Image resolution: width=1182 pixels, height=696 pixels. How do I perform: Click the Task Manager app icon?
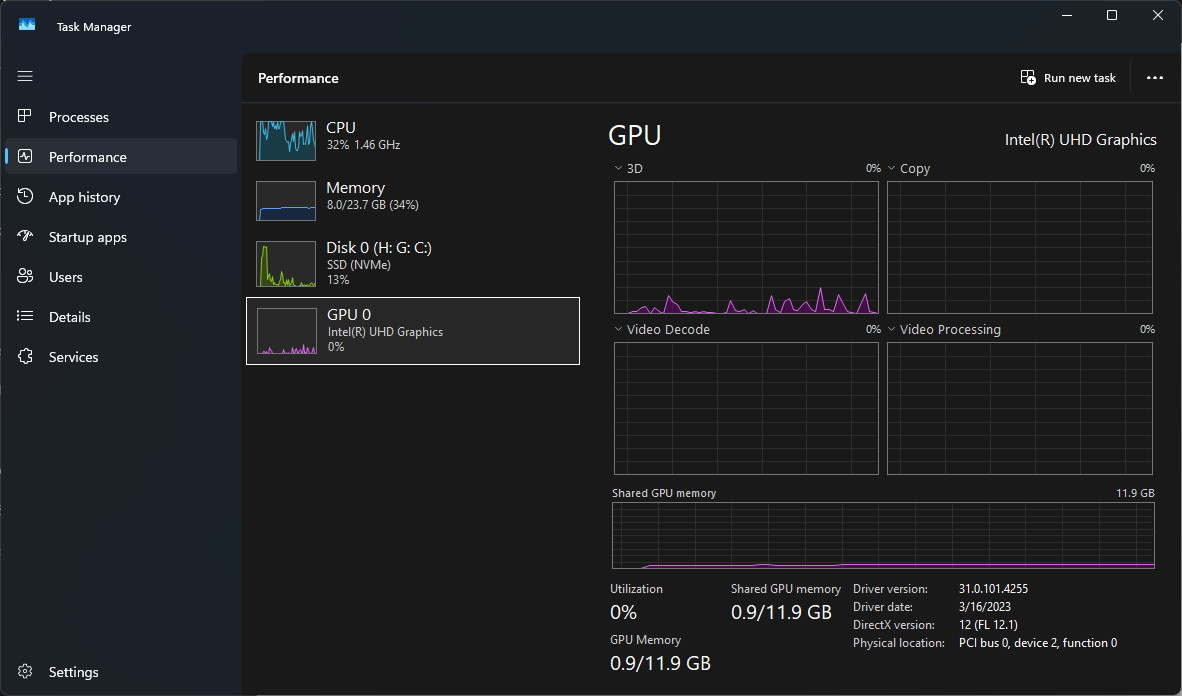[x=27, y=25]
